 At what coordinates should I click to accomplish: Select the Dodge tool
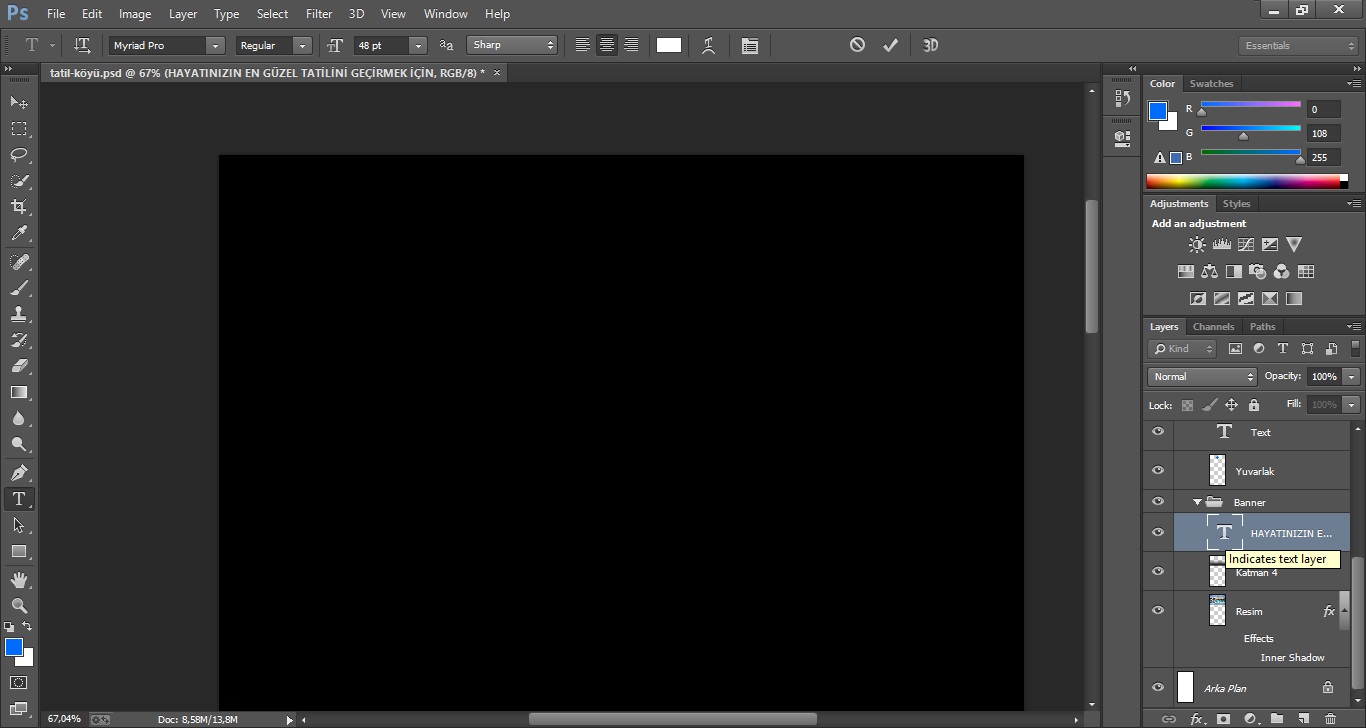(x=19, y=445)
